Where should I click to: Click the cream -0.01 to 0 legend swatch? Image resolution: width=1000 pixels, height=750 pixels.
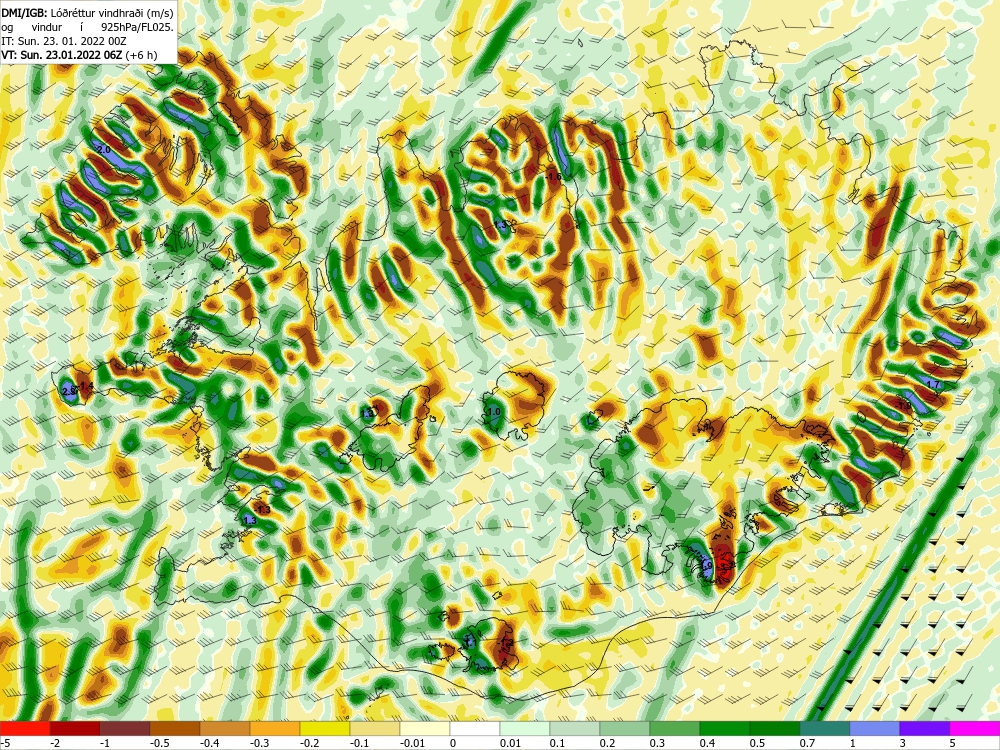coord(425,728)
